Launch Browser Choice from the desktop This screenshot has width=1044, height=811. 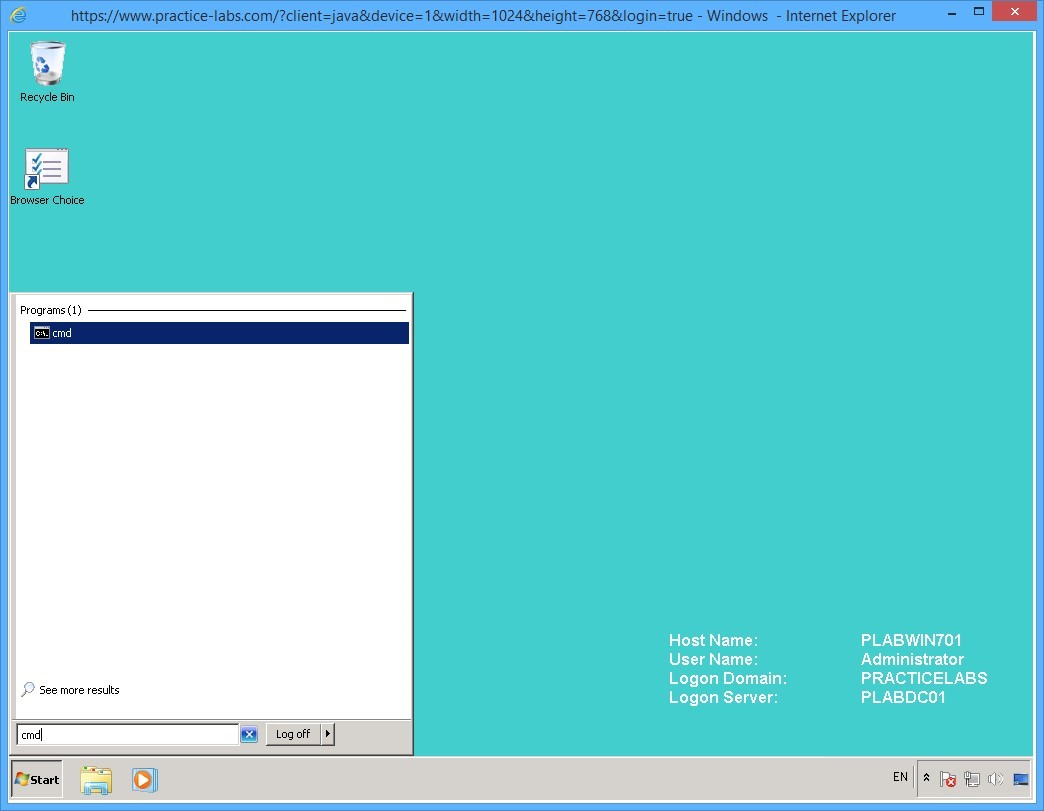click(x=46, y=165)
